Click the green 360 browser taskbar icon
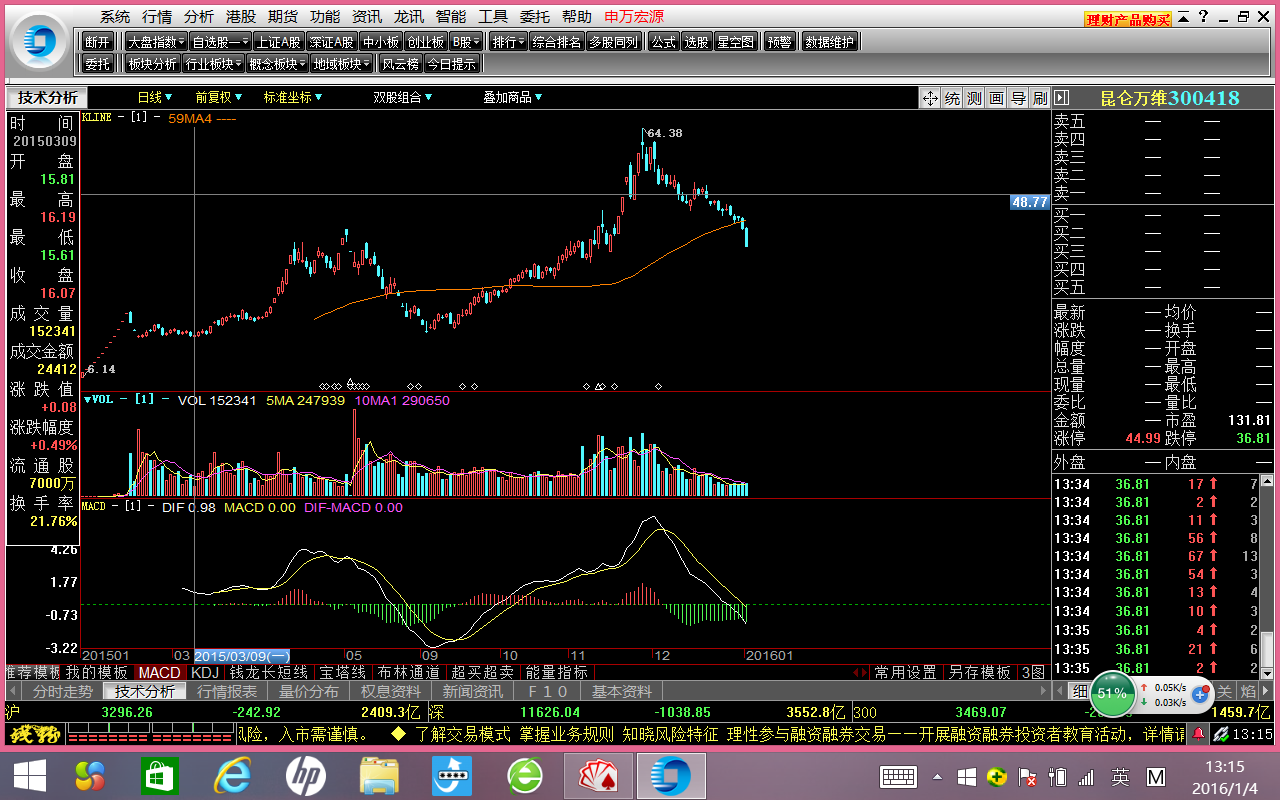The width and height of the screenshot is (1280, 800). pos(525,776)
